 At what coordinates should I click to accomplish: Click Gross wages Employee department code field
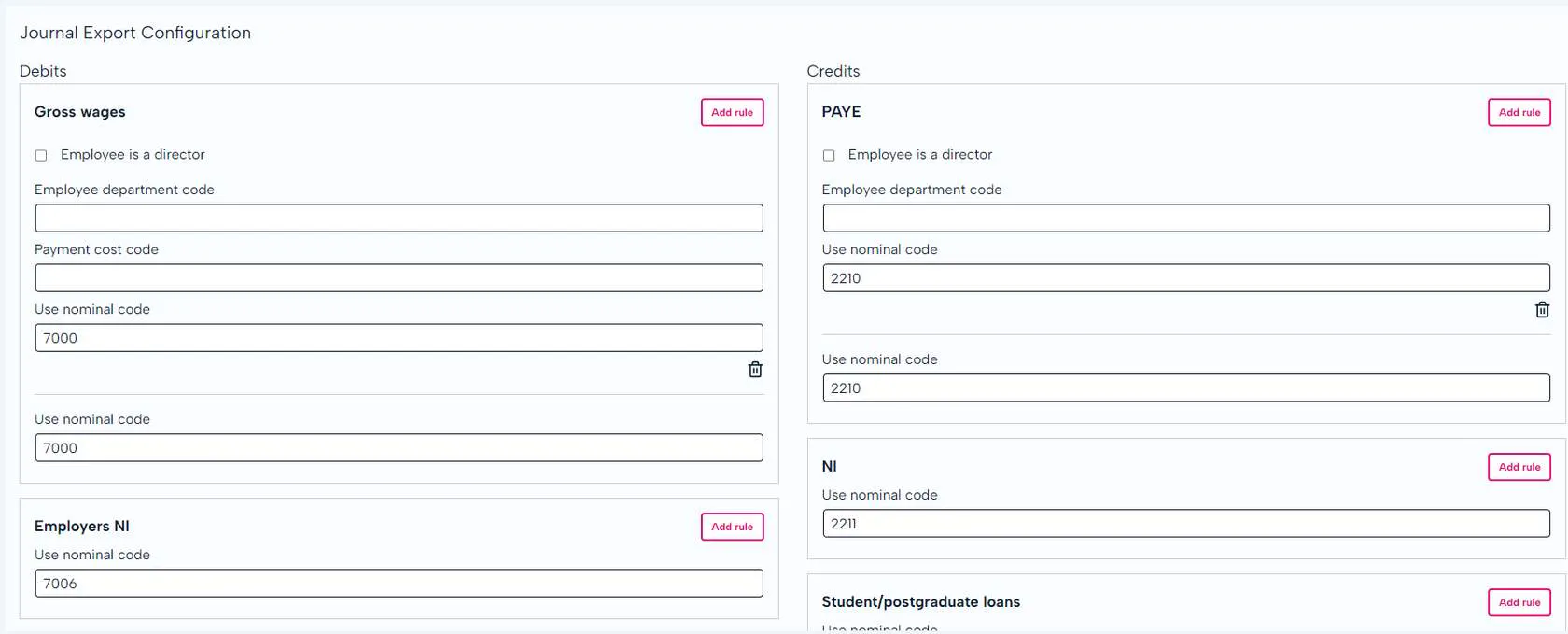click(399, 218)
